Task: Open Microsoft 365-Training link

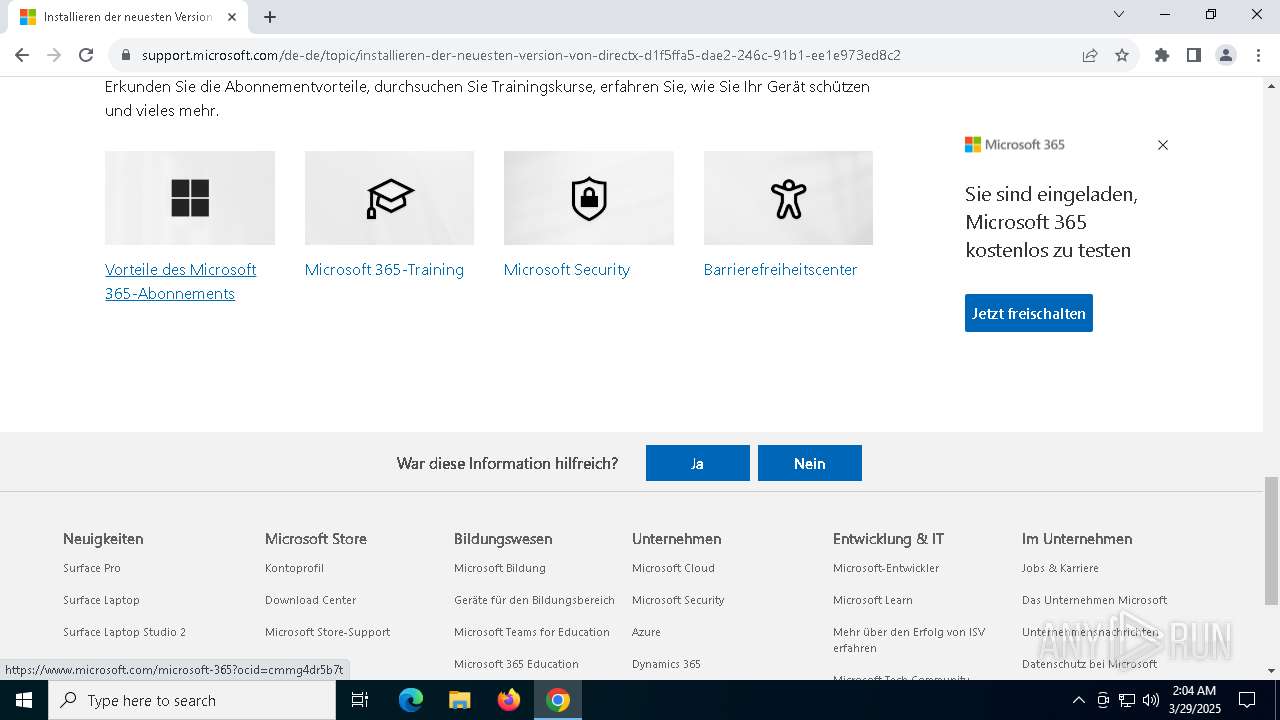Action: click(x=384, y=270)
